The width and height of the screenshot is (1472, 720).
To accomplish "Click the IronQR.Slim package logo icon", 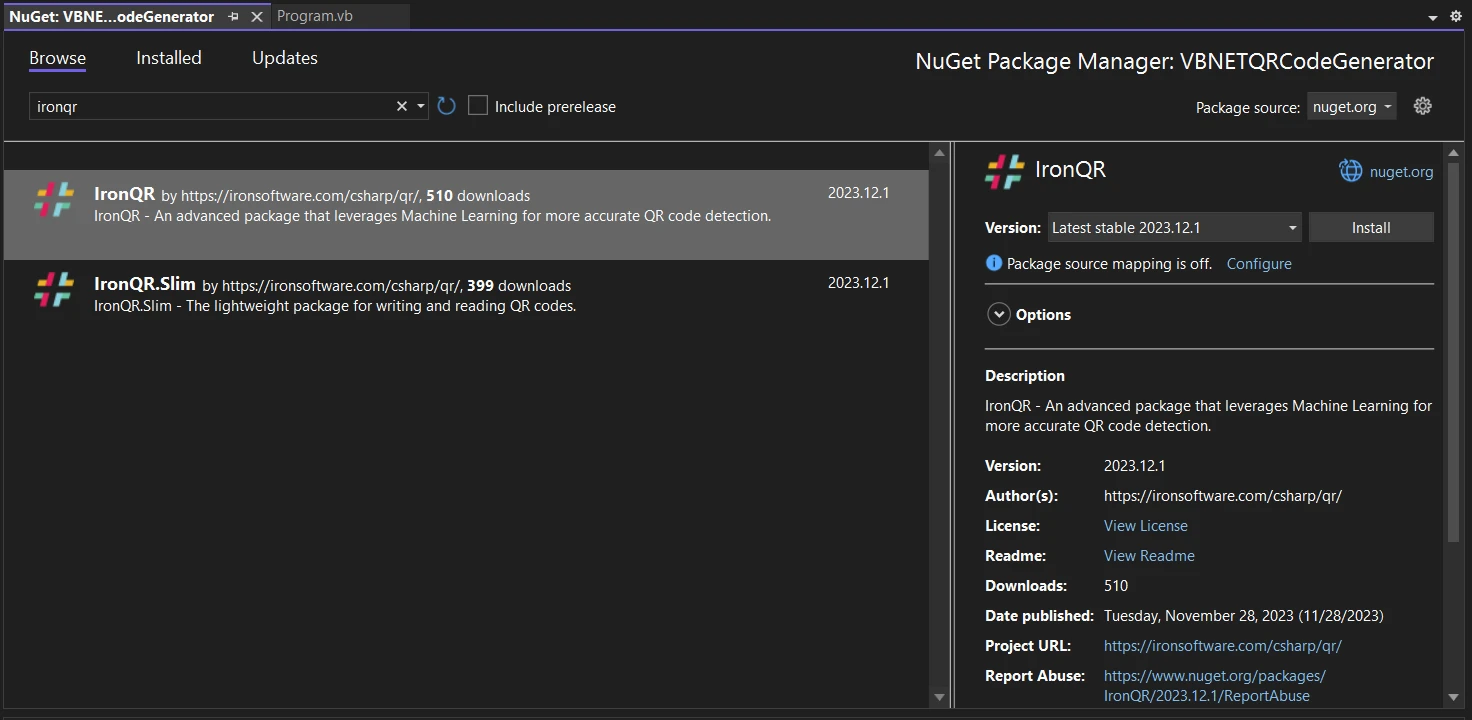I will (x=54, y=290).
